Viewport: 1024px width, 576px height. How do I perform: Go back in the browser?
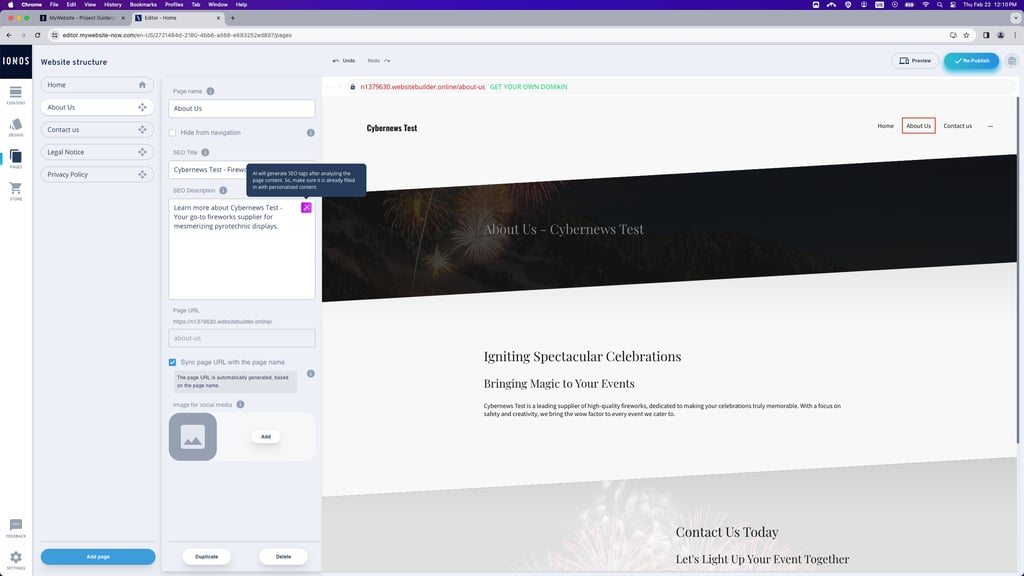(x=8, y=35)
